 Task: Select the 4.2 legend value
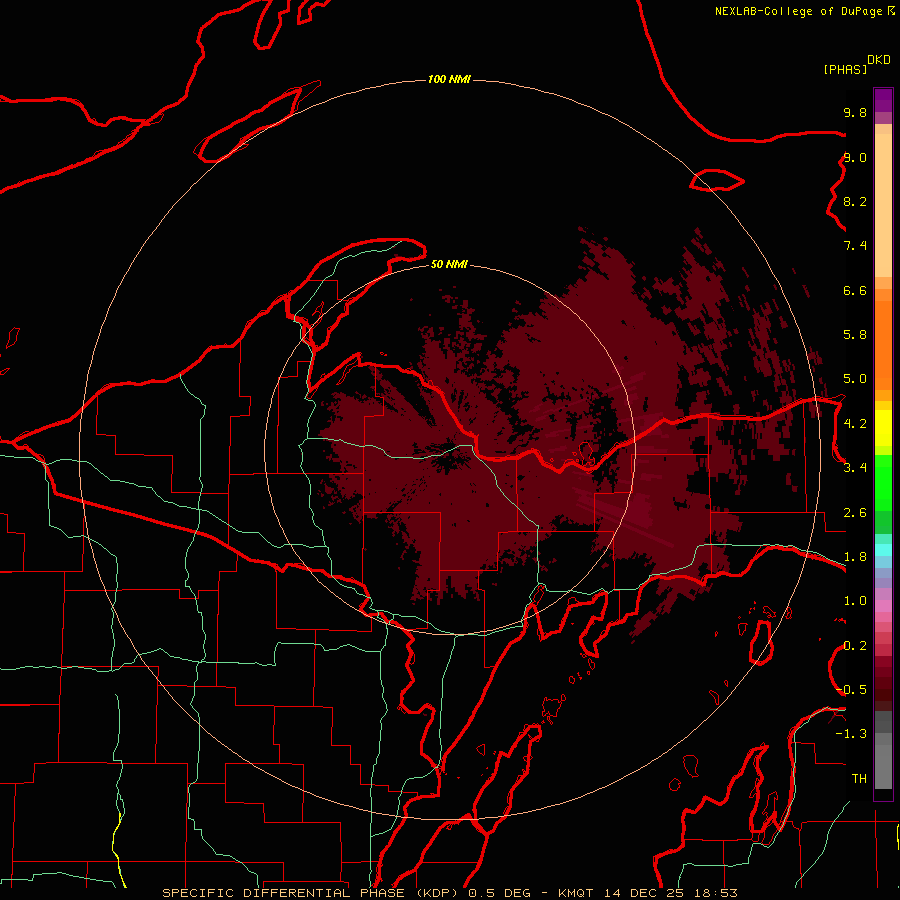pos(855,424)
